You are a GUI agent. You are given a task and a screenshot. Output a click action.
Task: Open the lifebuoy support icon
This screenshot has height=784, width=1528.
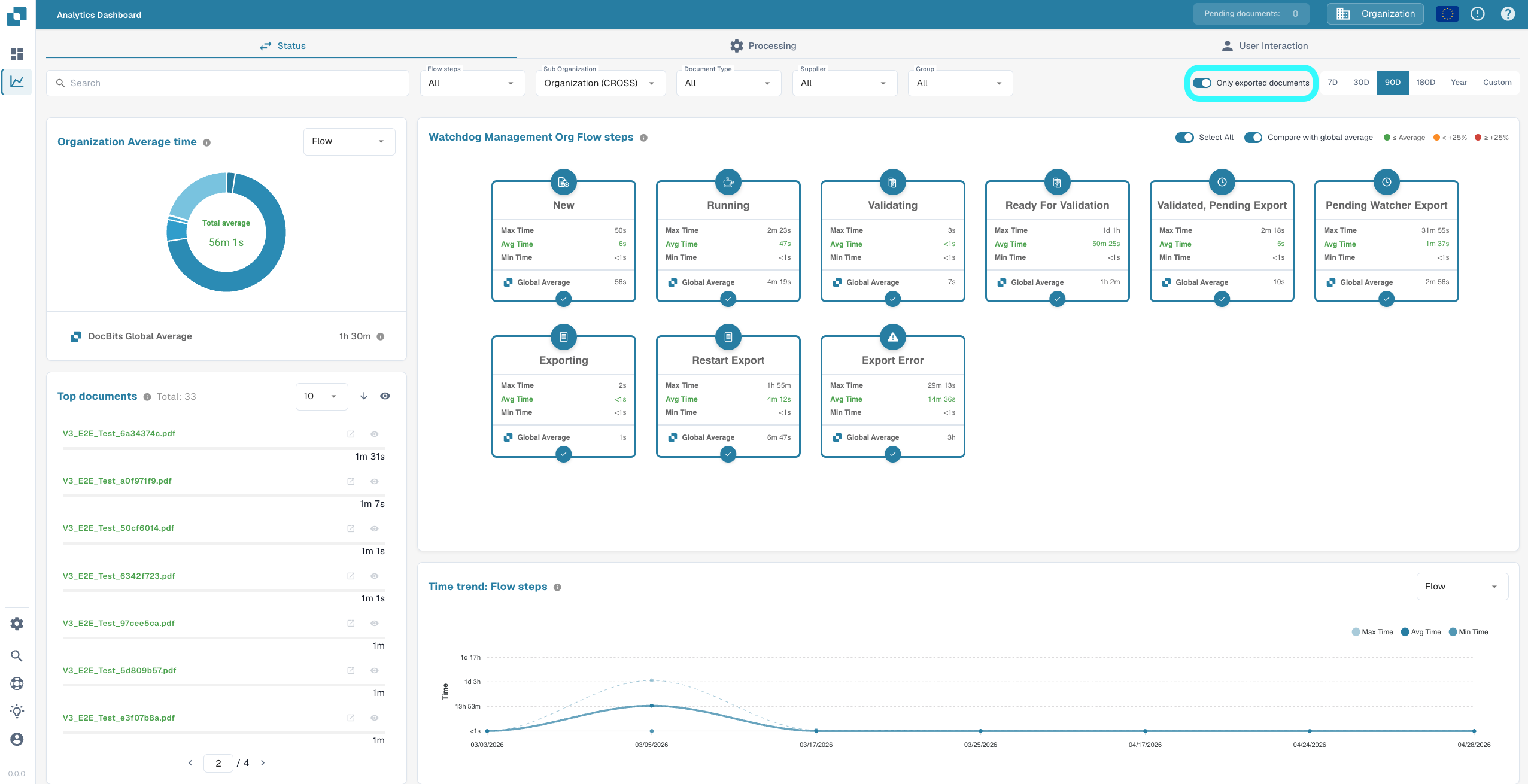click(x=17, y=683)
